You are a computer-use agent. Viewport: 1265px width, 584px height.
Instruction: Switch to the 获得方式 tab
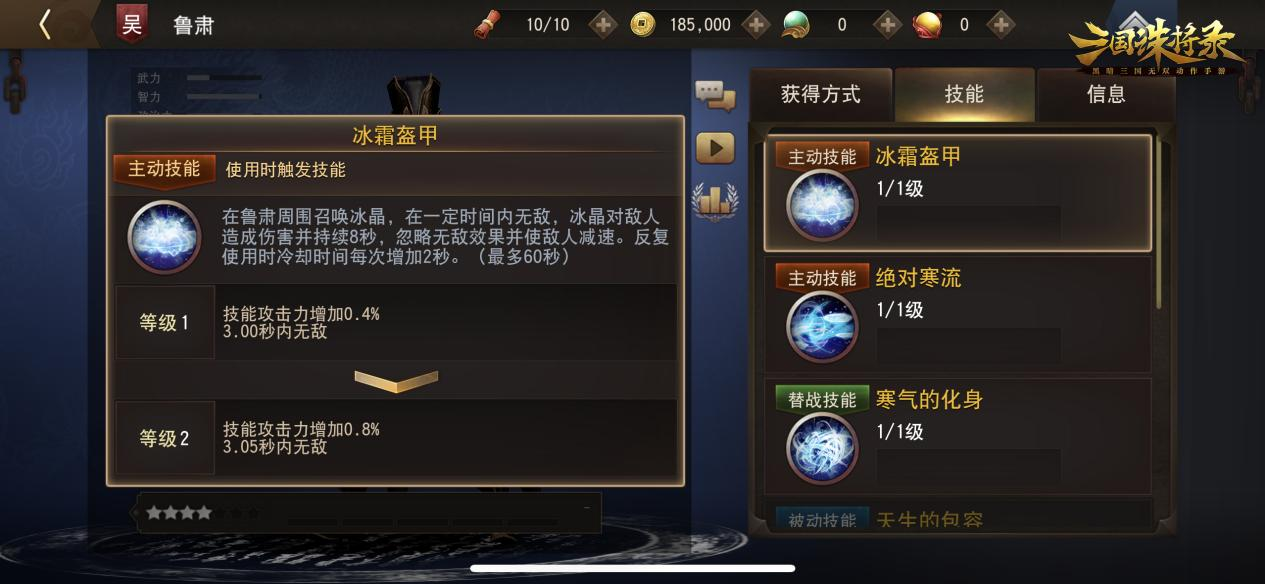[x=820, y=94]
